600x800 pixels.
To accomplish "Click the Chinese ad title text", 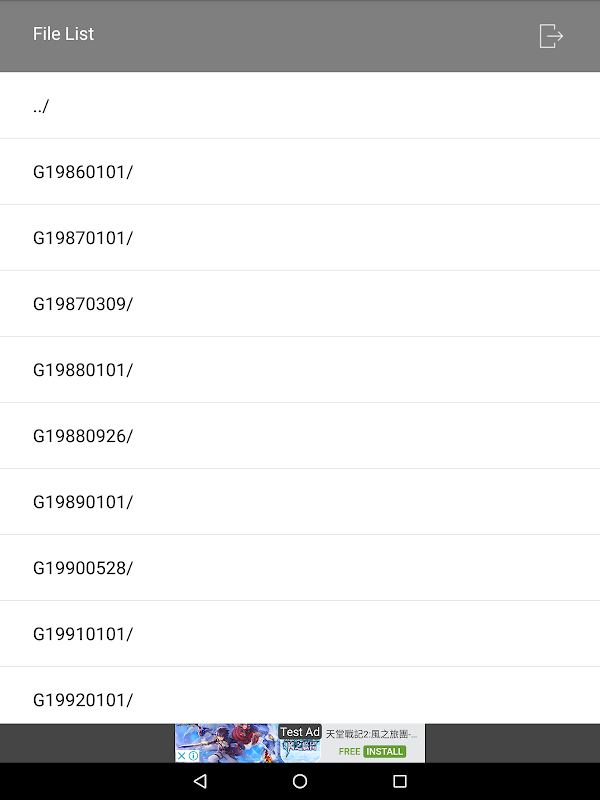I will 371,734.
